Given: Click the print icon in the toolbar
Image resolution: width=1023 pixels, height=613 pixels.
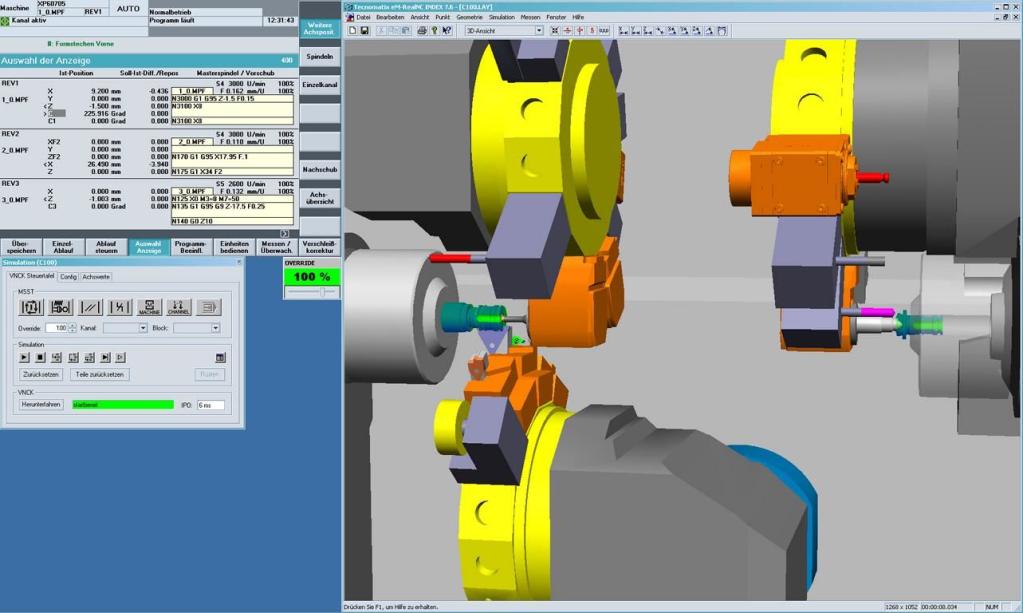Looking at the screenshot, I should [x=421, y=31].
